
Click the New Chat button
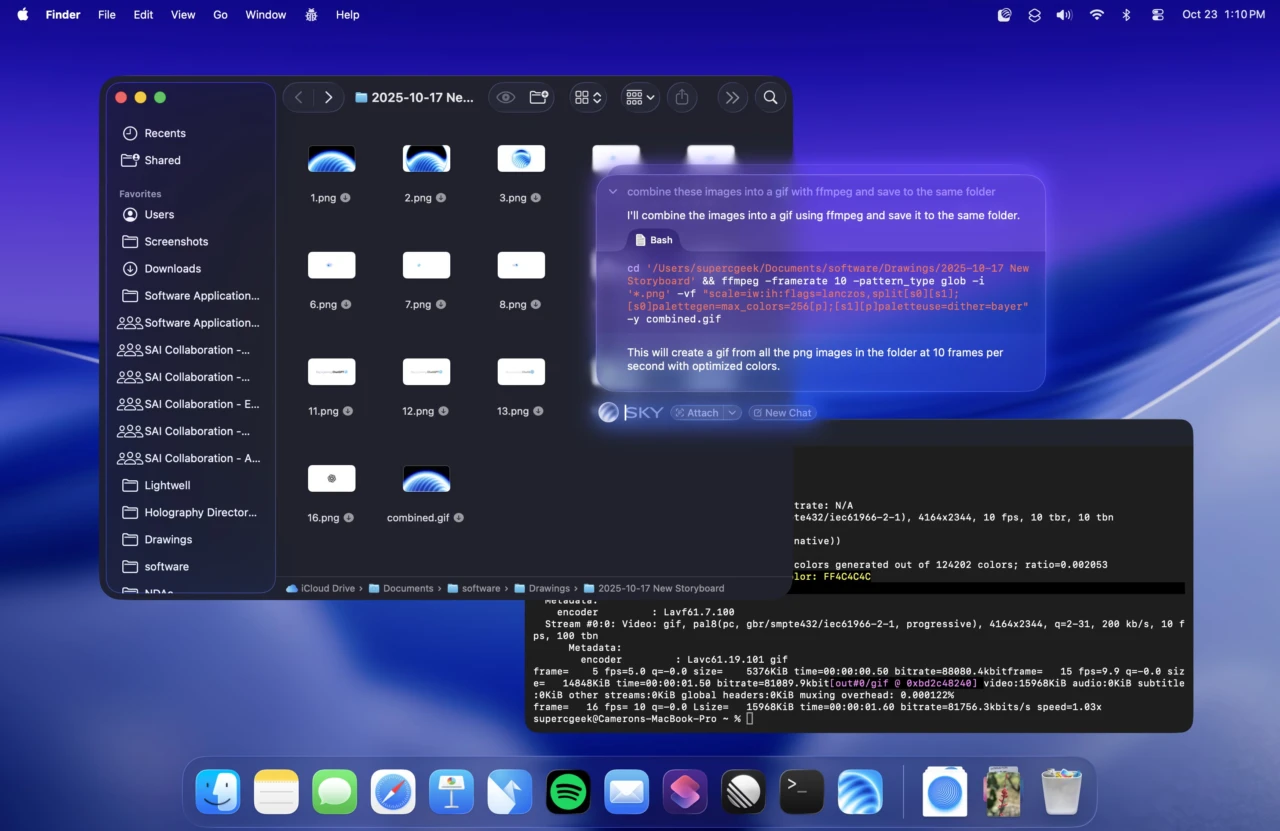(x=781, y=412)
